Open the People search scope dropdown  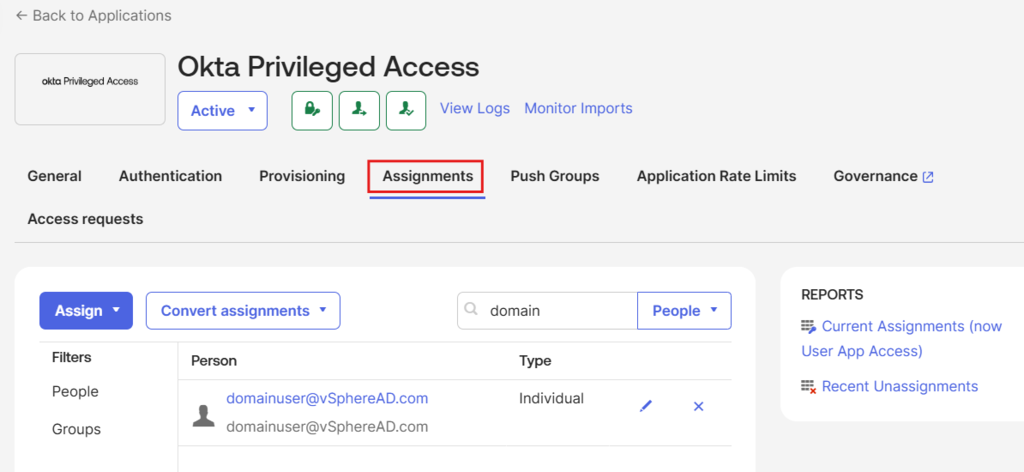click(684, 311)
